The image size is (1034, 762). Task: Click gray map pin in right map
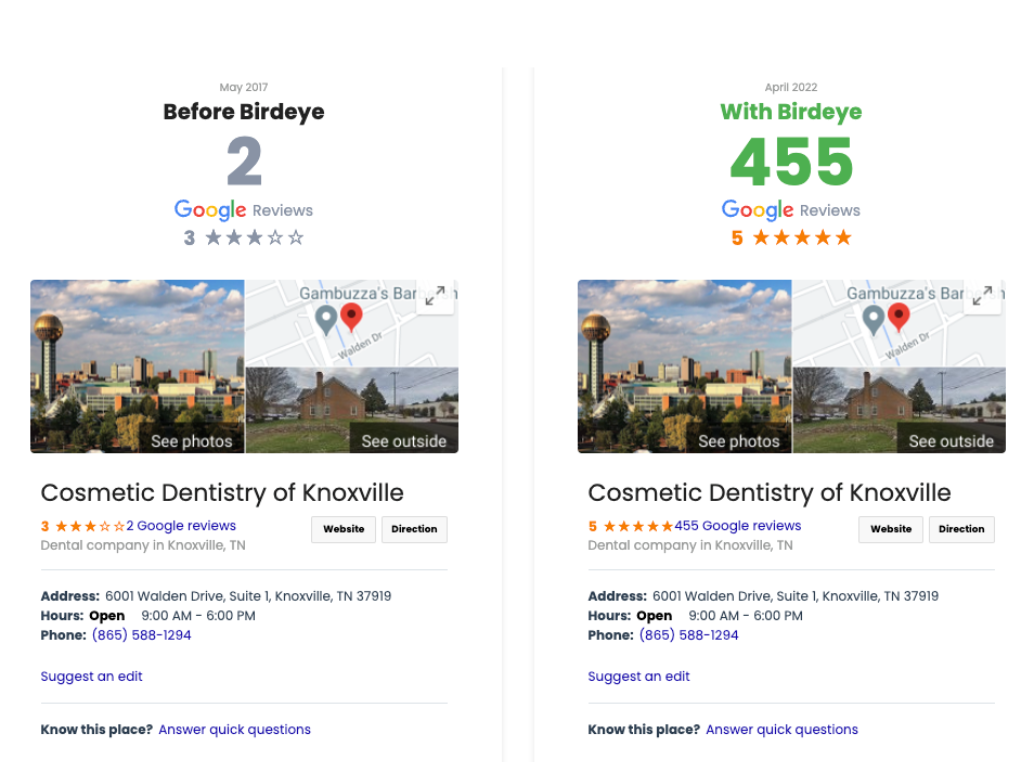click(x=874, y=320)
